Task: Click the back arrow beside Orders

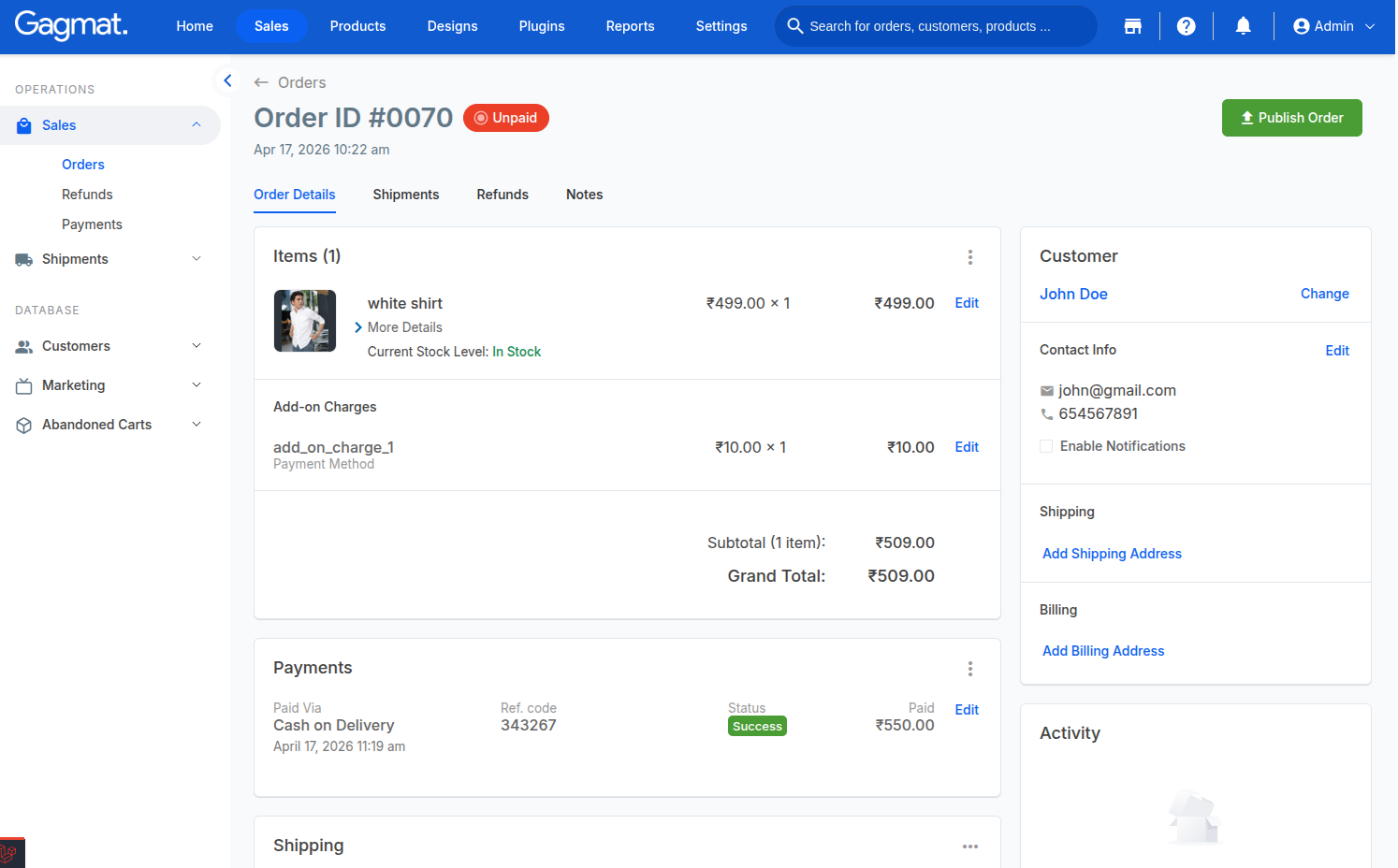Action: [261, 82]
